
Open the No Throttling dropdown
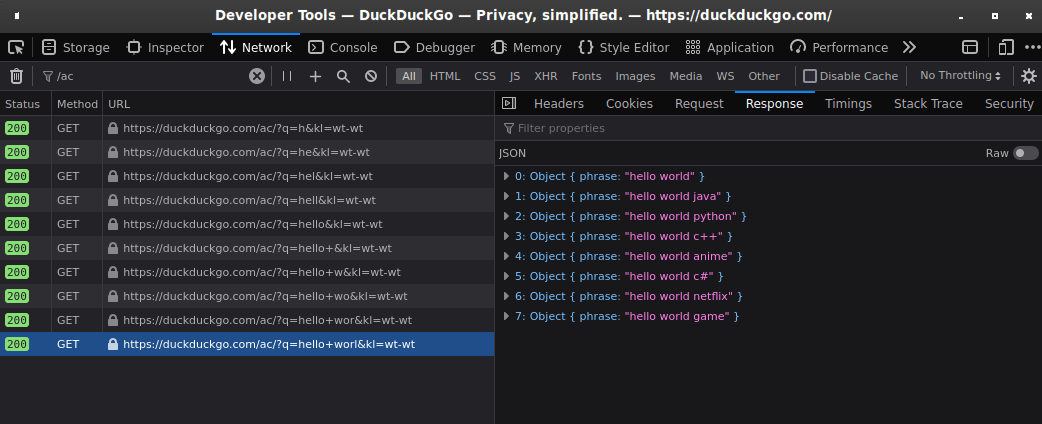tap(960, 76)
